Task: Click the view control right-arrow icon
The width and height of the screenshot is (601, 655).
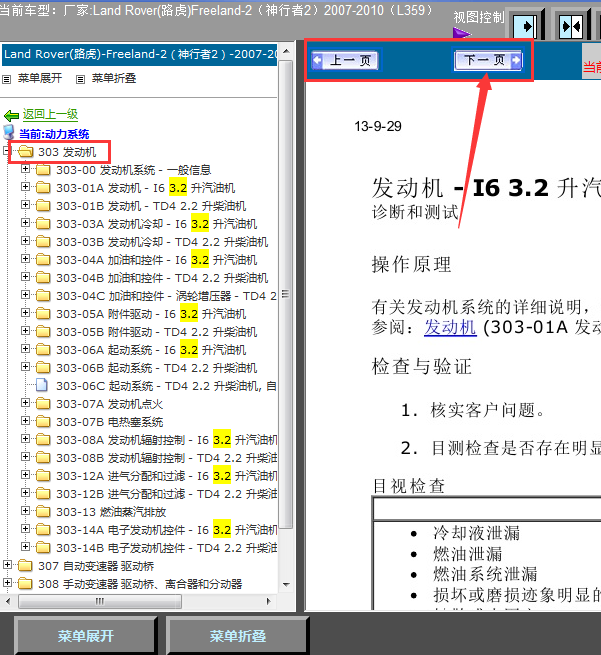Action: coord(526,26)
